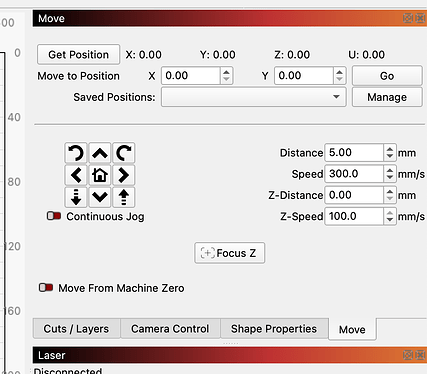
Task: Select the Shape Properties tab
Action: [274, 329]
